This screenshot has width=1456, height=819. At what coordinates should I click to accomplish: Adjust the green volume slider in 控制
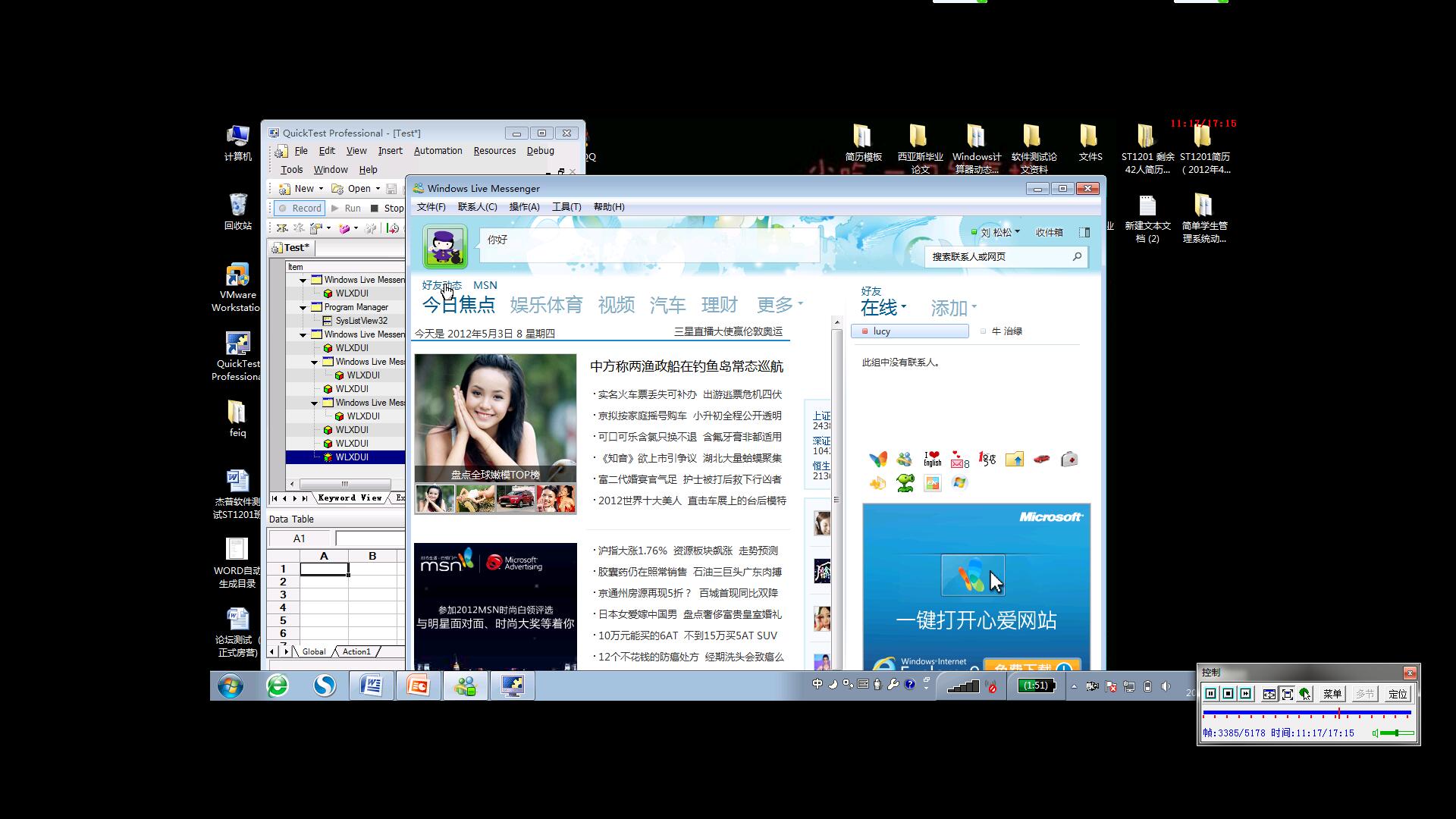[1397, 733]
